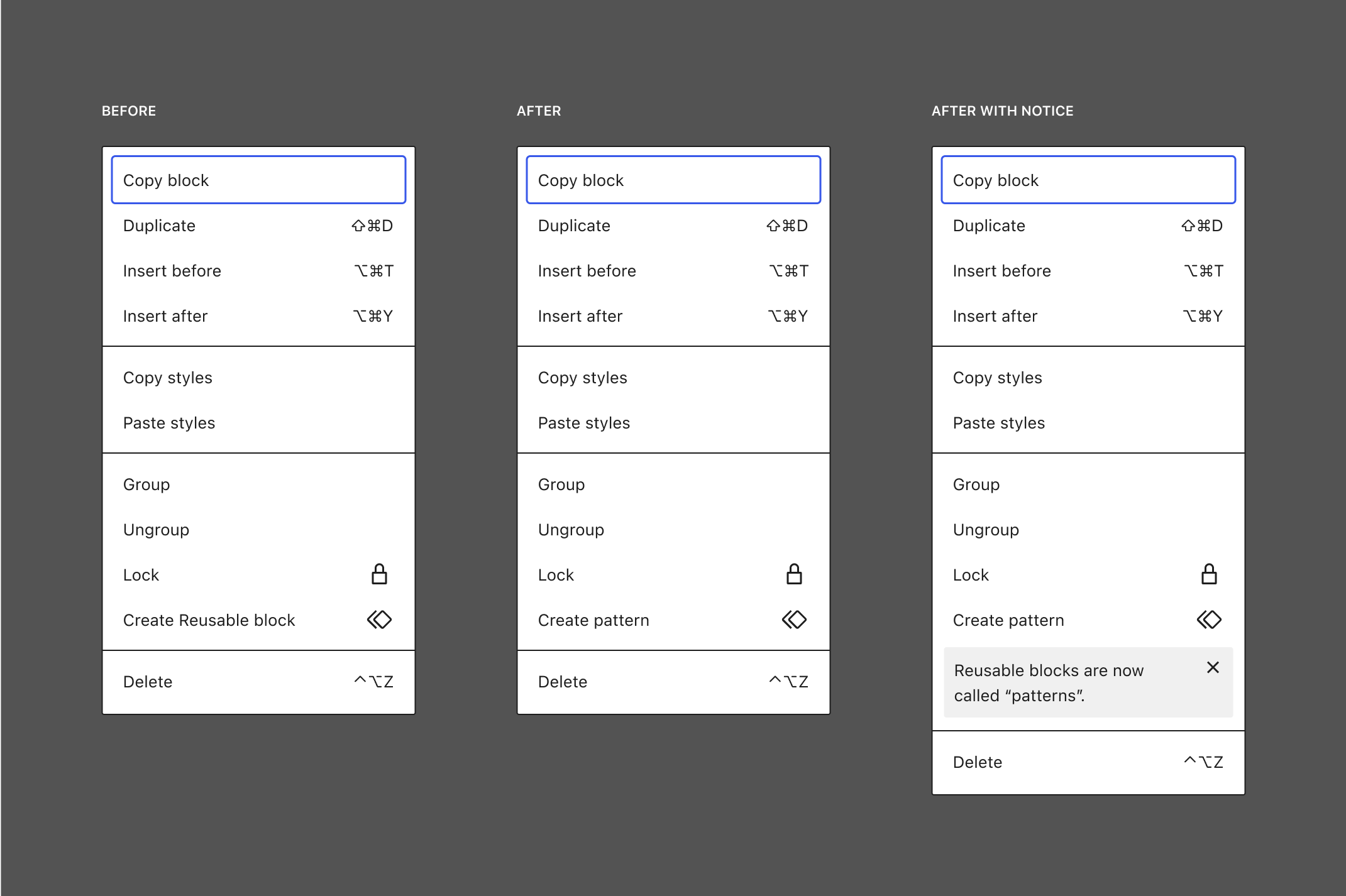Click Copy styles in AFTER menu
This screenshot has height=896, width=1346.
click(582, 378)
